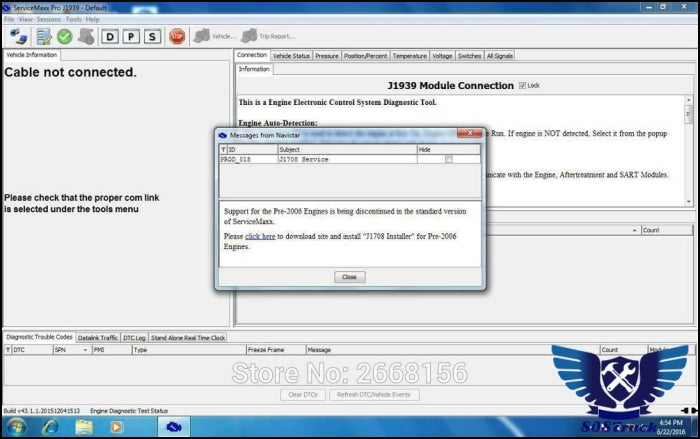Switch to the Vehicle Status tab
Screen dimensions: 700x439
tap(291, 56)
